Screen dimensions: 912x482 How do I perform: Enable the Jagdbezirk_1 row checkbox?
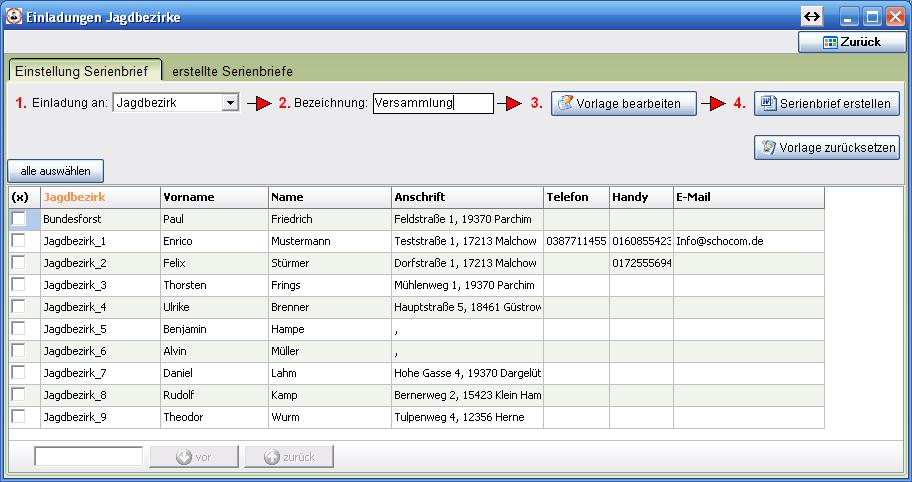coord(19,241)
